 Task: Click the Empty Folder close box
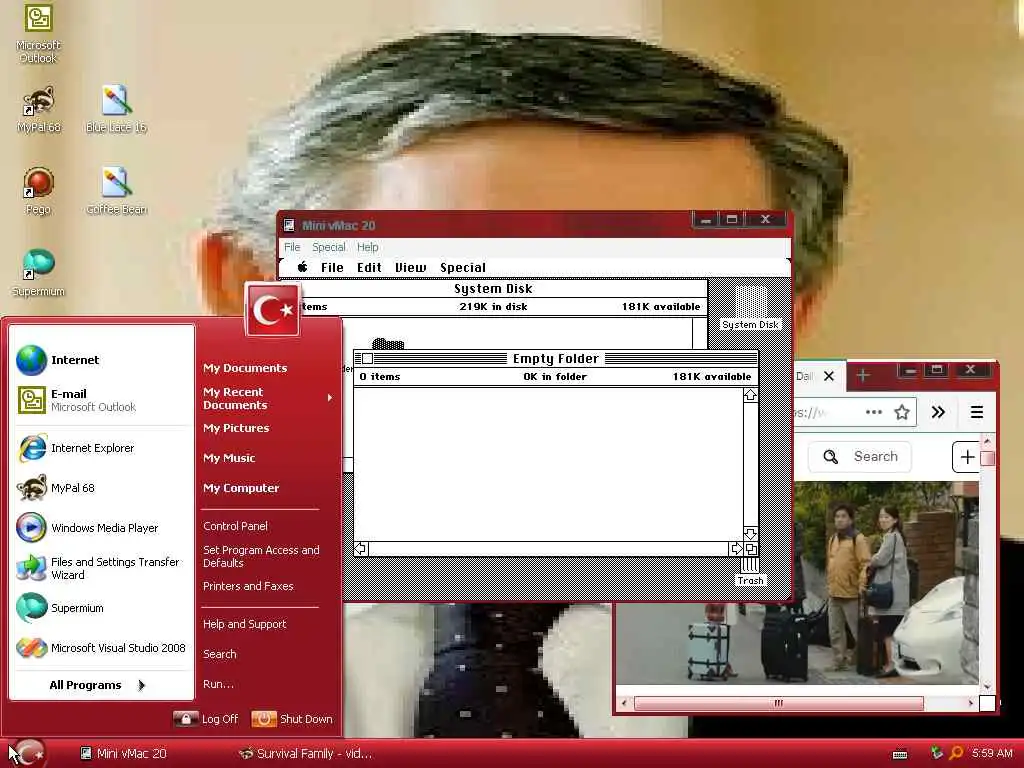(x=368, y=359)
